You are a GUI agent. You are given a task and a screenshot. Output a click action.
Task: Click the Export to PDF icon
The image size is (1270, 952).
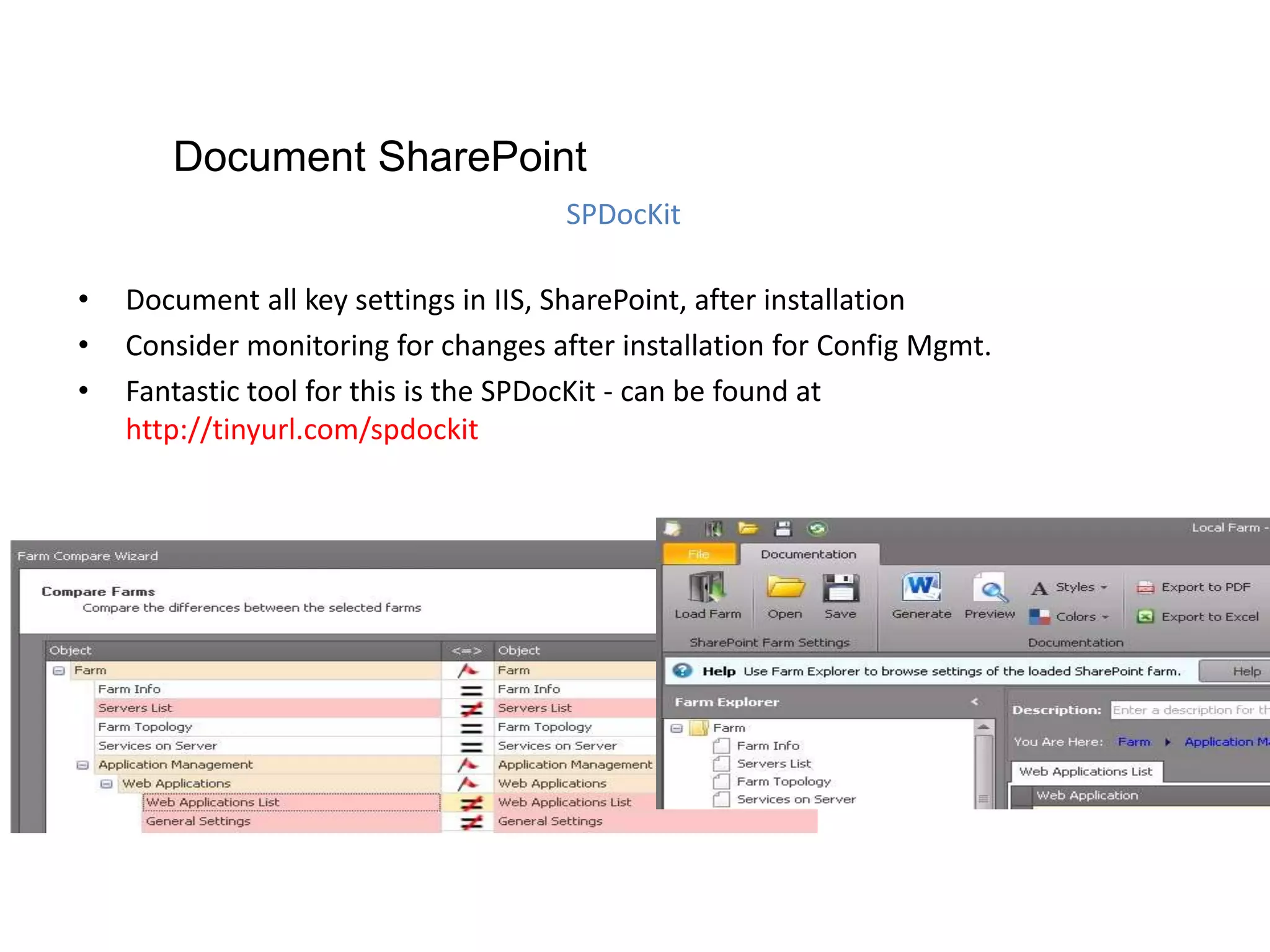[1145, 587]
